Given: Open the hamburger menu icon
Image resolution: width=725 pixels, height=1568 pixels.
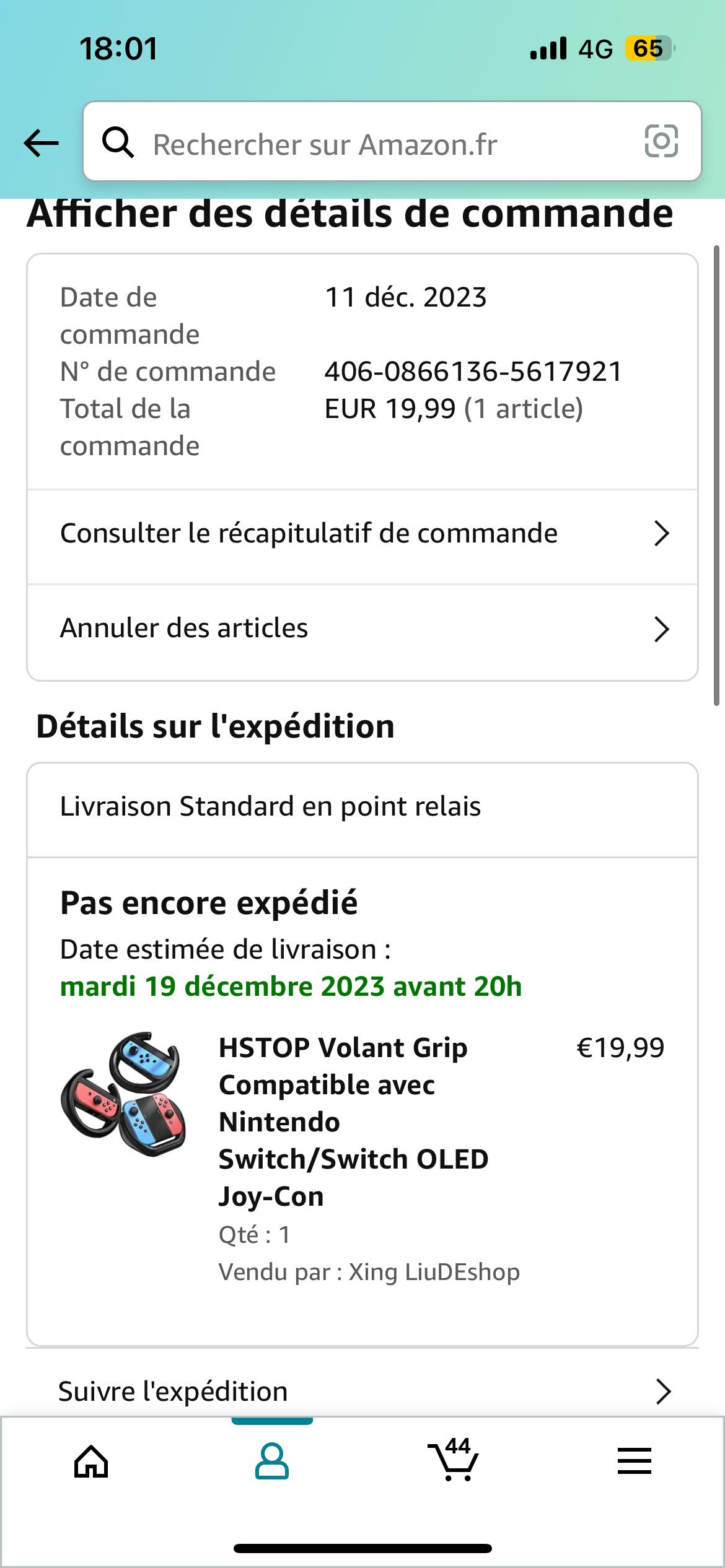Looking at the screenshot, I should [634, 1461].
